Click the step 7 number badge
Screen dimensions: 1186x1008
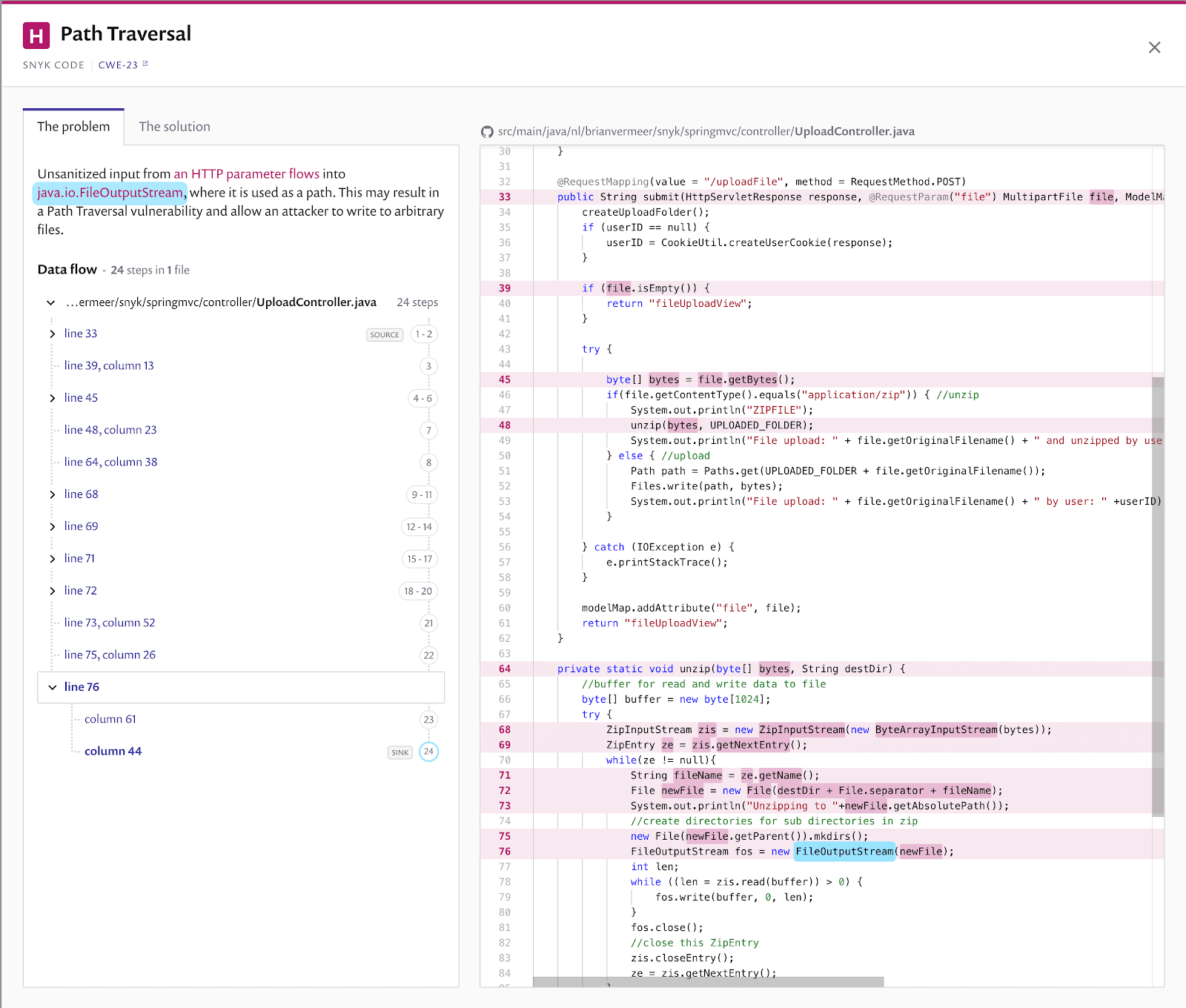(x=428, y=431)
